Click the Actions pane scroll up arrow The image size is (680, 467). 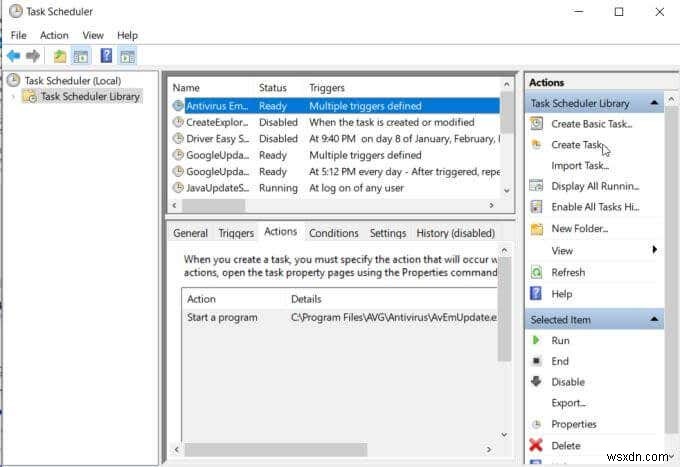click(x=671, y=99)
